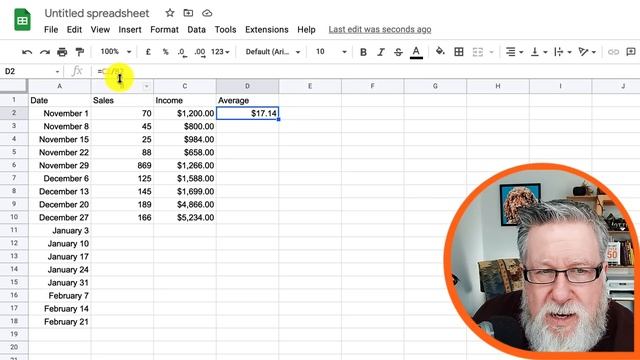Decrease decimal places
The width and height of the screenshot is (640, 360).
tap(182, 52)
